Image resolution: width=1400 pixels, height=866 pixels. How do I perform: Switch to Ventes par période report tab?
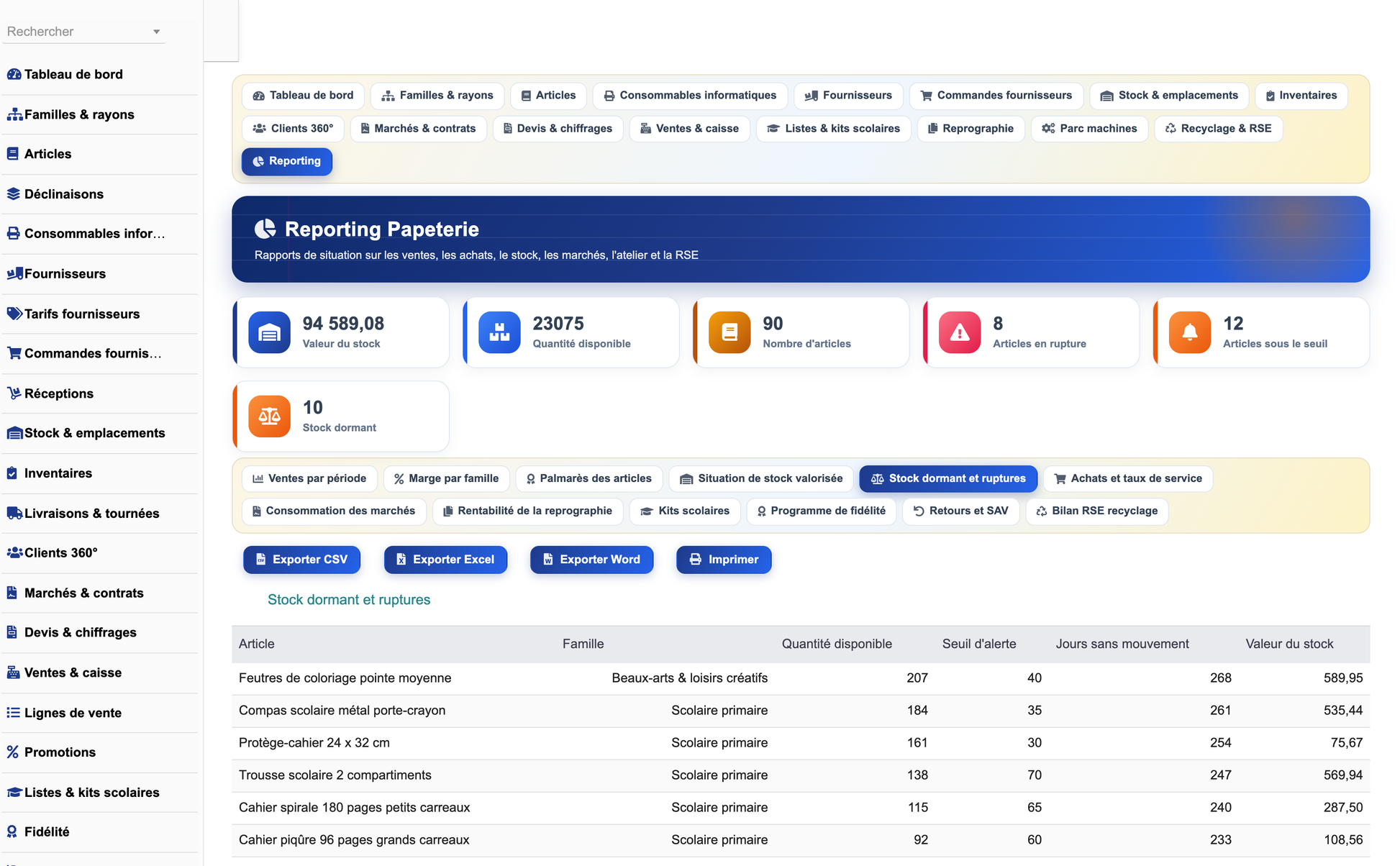[x=309, y=478]
